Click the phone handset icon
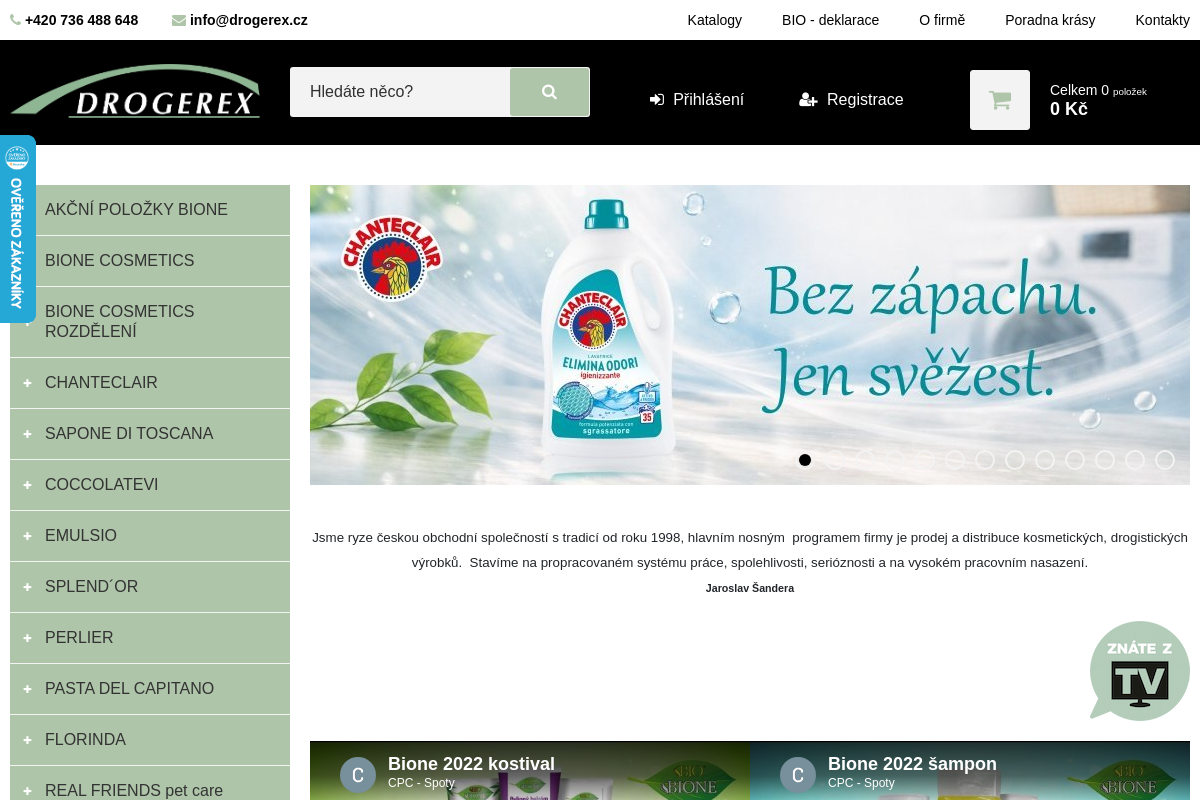This screenshot has height=800, width=1200. pyautogui.click(x=15, y=20)
